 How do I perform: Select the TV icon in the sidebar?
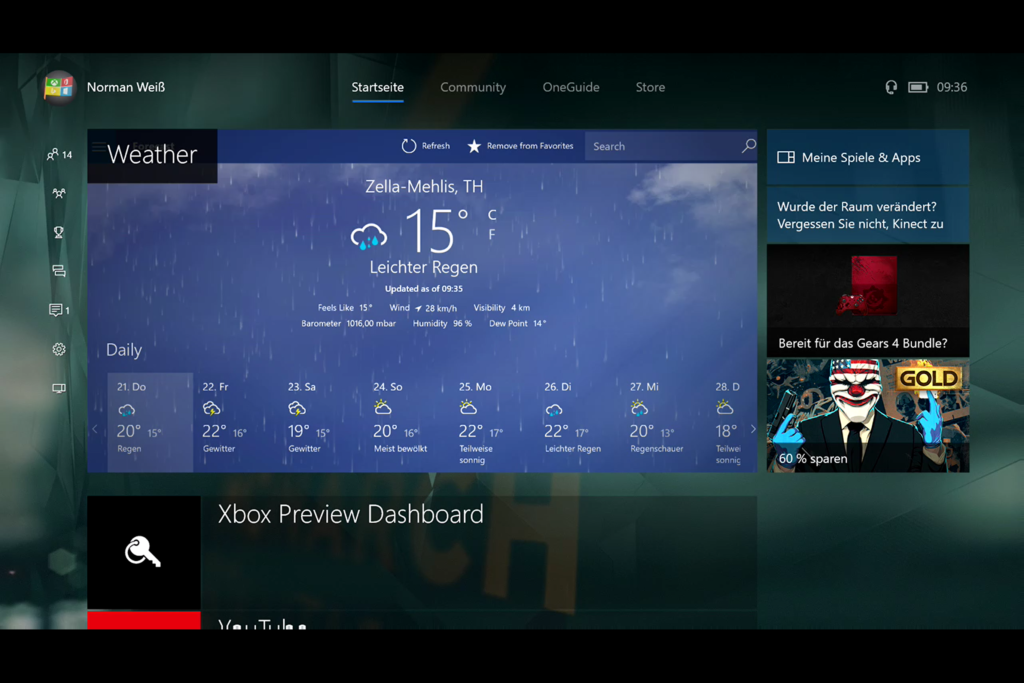(x=57, y=388)
